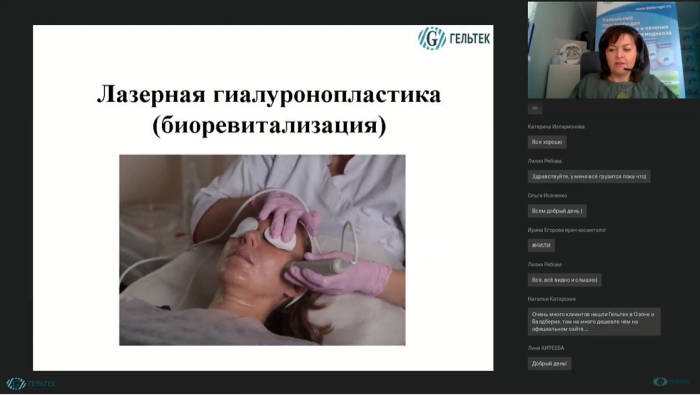The width and height of the screenshot is (700, 395).
Task: Click the subtitle '(биоревитализация)' on the slide
Action: tap(269, 125)
